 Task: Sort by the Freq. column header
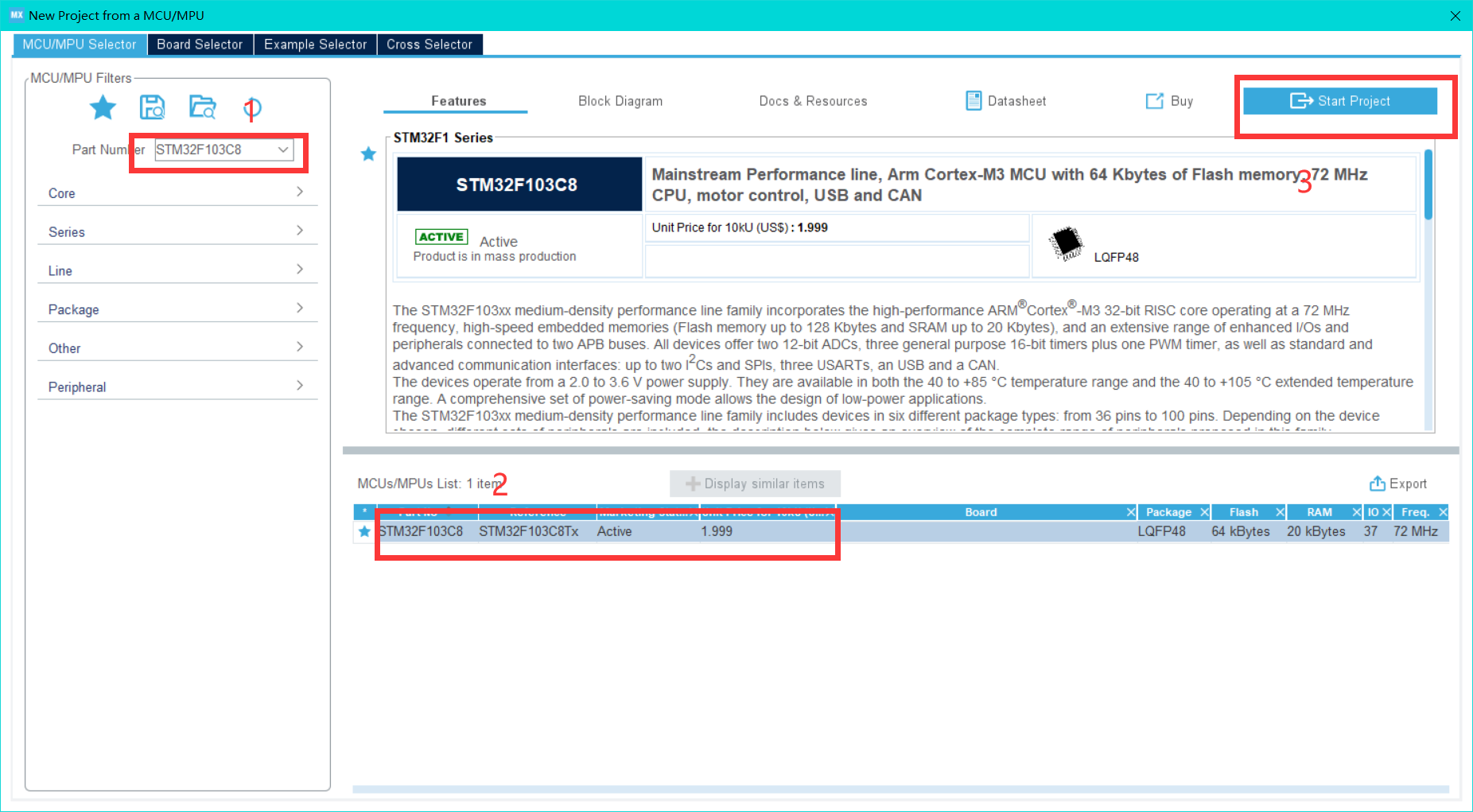point(1415,512)
